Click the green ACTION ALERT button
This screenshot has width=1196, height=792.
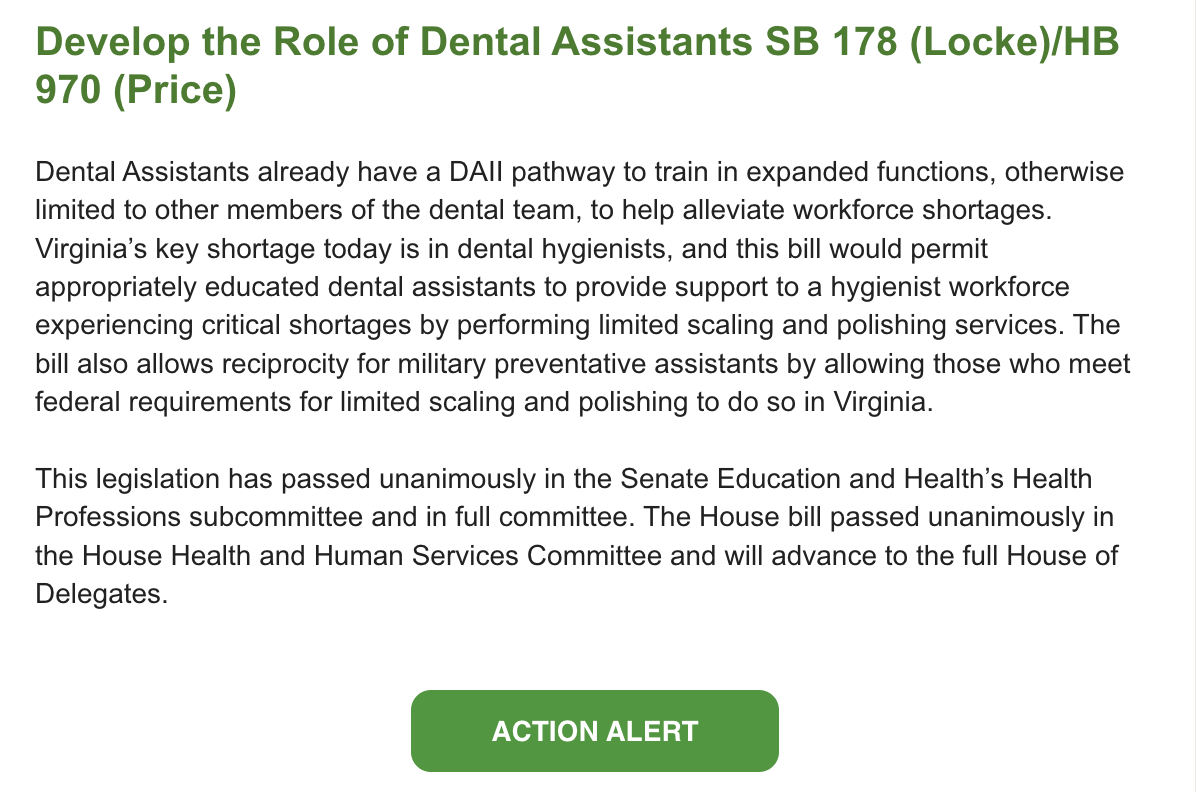594,731
